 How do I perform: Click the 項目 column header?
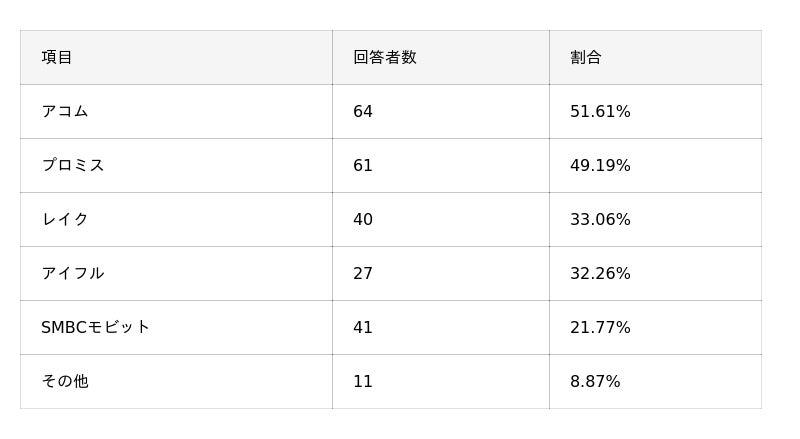[x=57, y=58]
